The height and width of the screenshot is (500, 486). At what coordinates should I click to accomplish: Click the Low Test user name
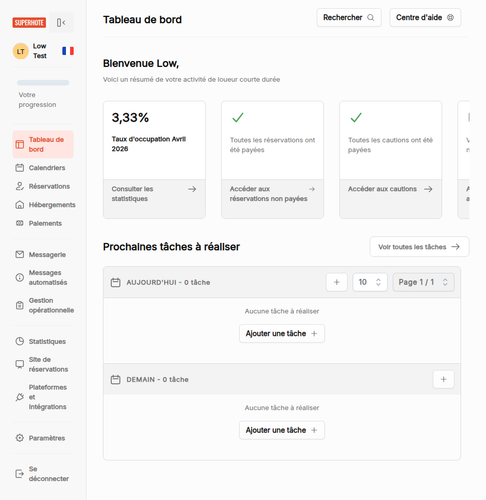tap(40, 51)
